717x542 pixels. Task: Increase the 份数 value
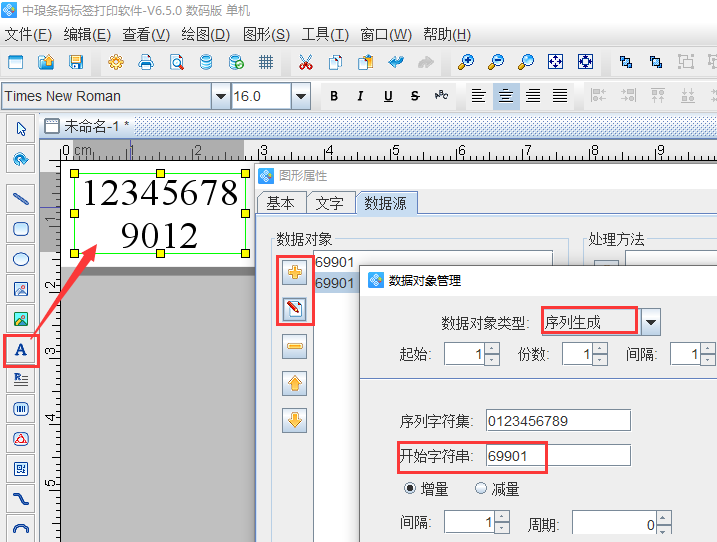click(x=600, y=349)
